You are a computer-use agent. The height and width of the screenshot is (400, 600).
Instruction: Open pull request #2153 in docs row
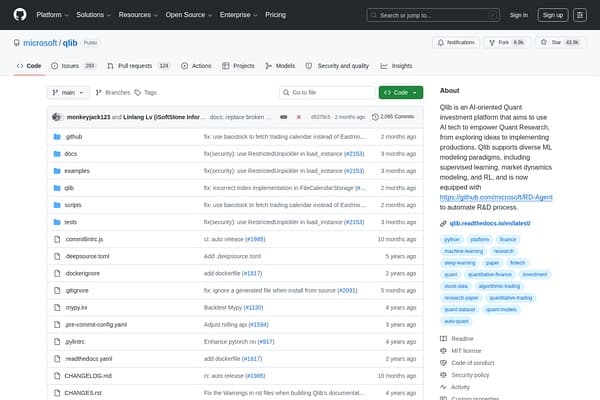(354, 154)
